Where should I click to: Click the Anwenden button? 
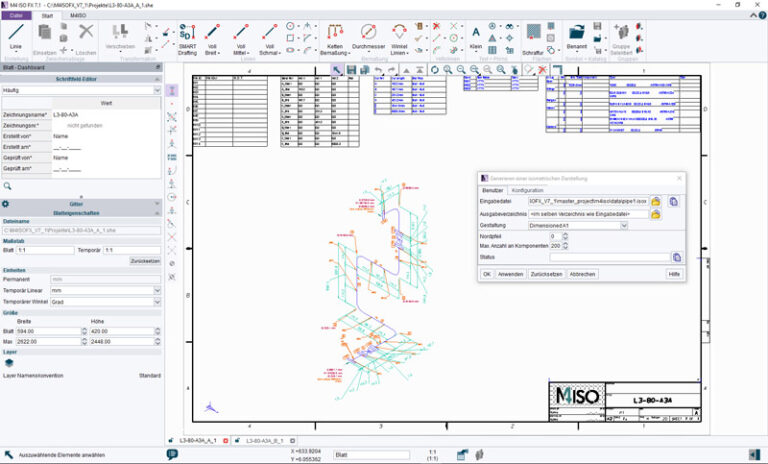(510, 274)
